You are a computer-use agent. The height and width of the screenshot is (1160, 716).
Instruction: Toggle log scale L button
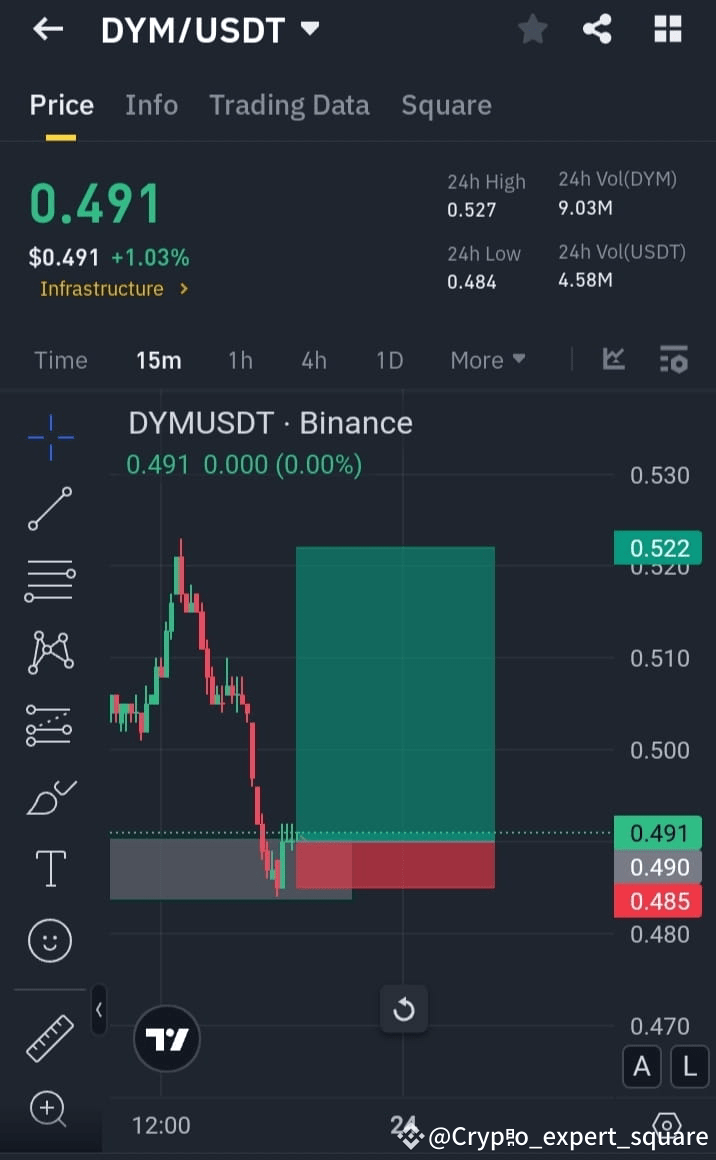[689, 1067]
